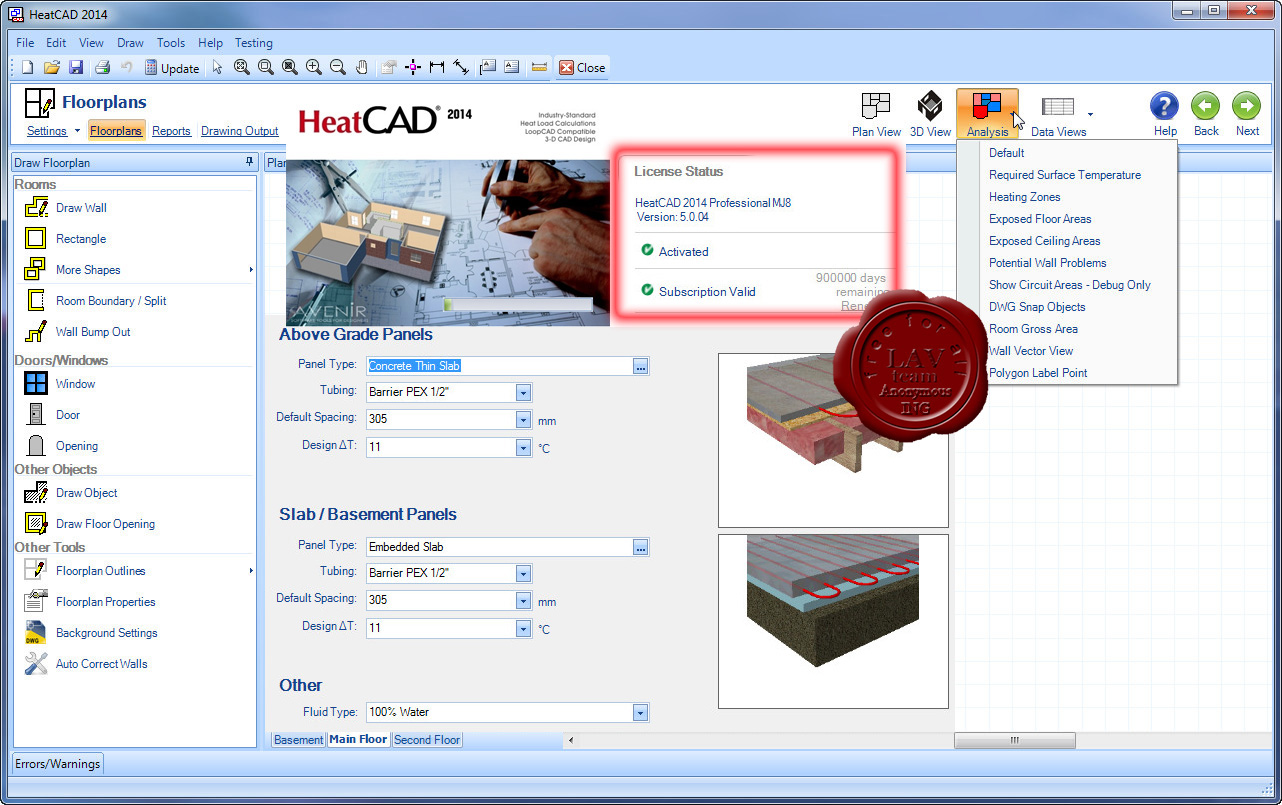Switch to 3D View
Viewport: 1282px width, 805px height.
tap(930, 114)
